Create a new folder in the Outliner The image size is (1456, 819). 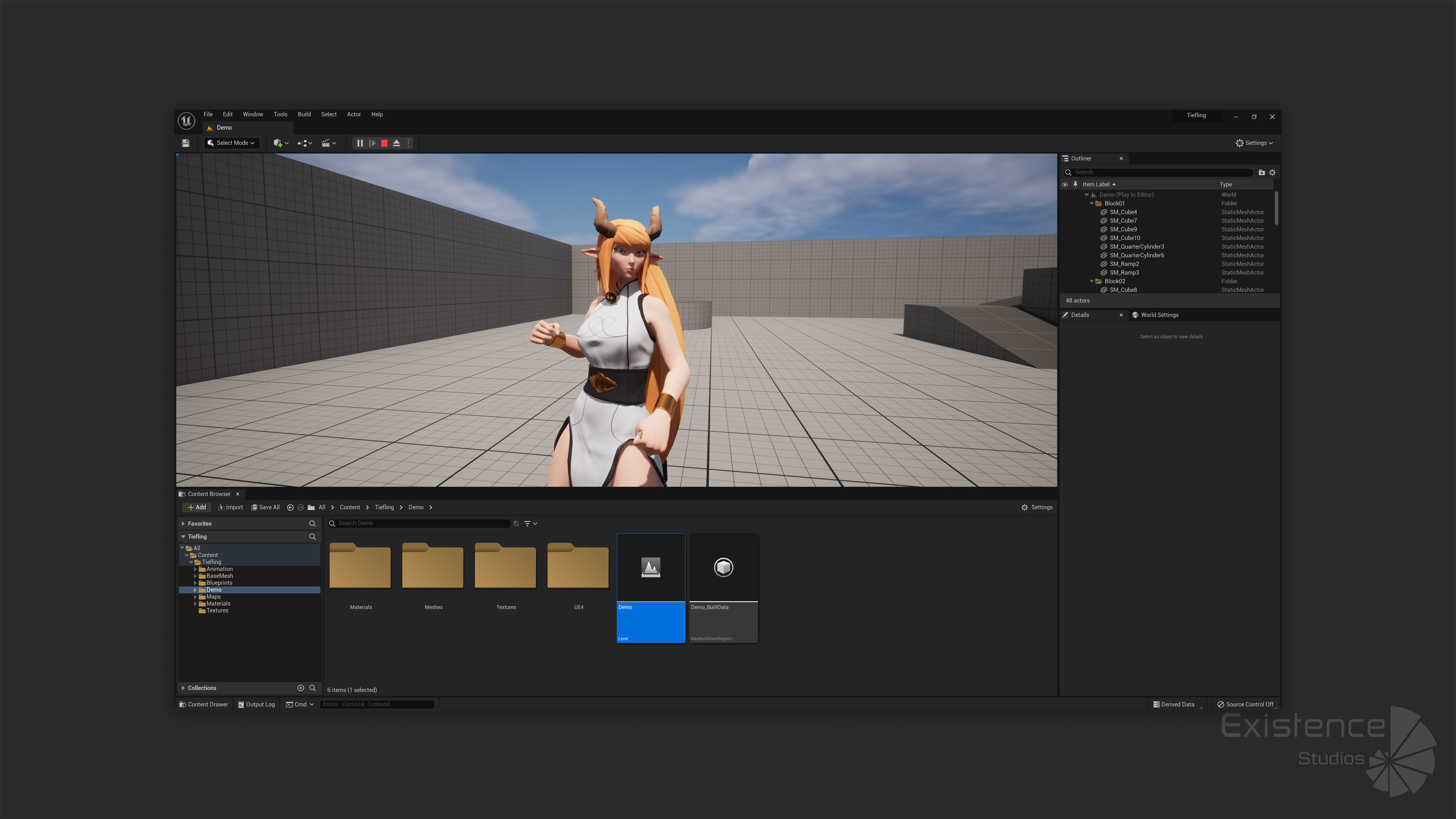pyautogui.click(x=1261, y=173)
